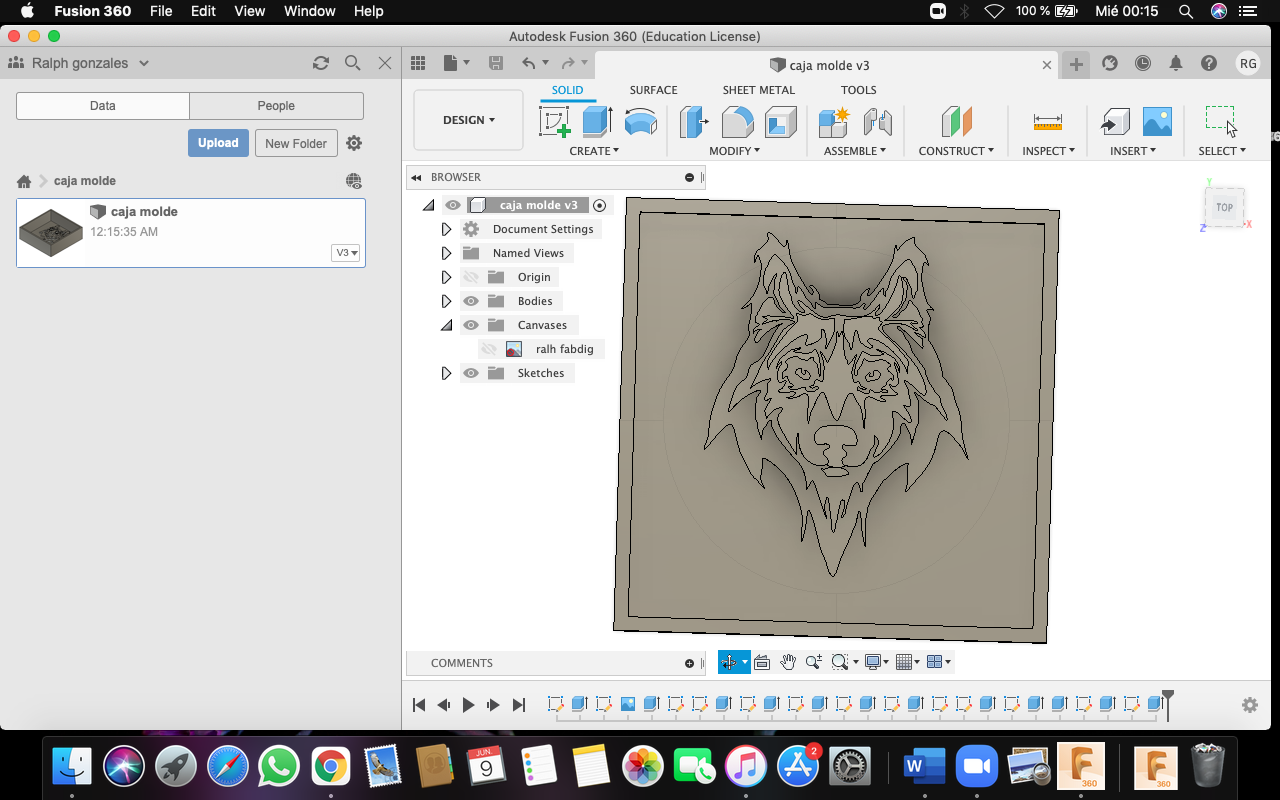Select the Press Pull tool
1280x800 pixels.
693,122
